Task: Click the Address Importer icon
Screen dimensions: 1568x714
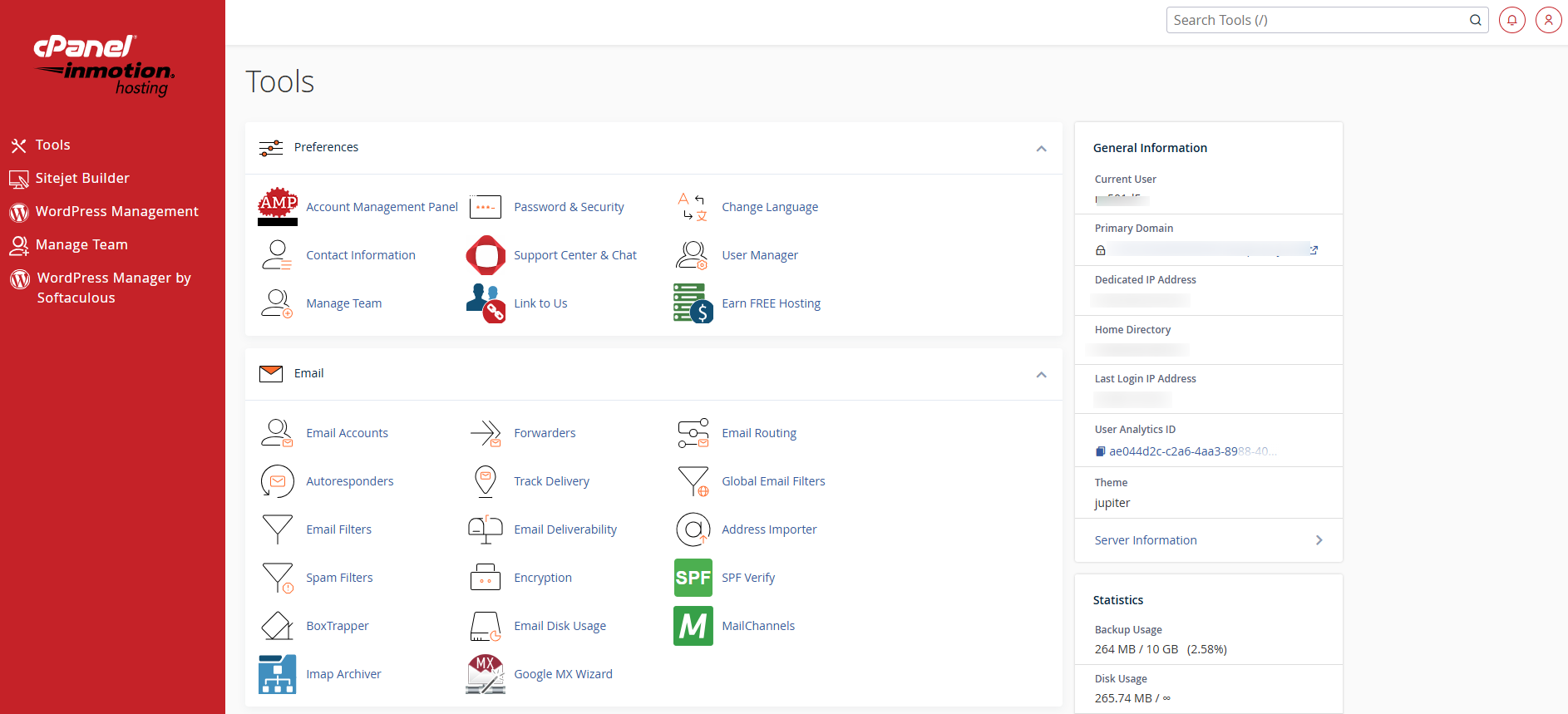Action: (x=693, y=529)
